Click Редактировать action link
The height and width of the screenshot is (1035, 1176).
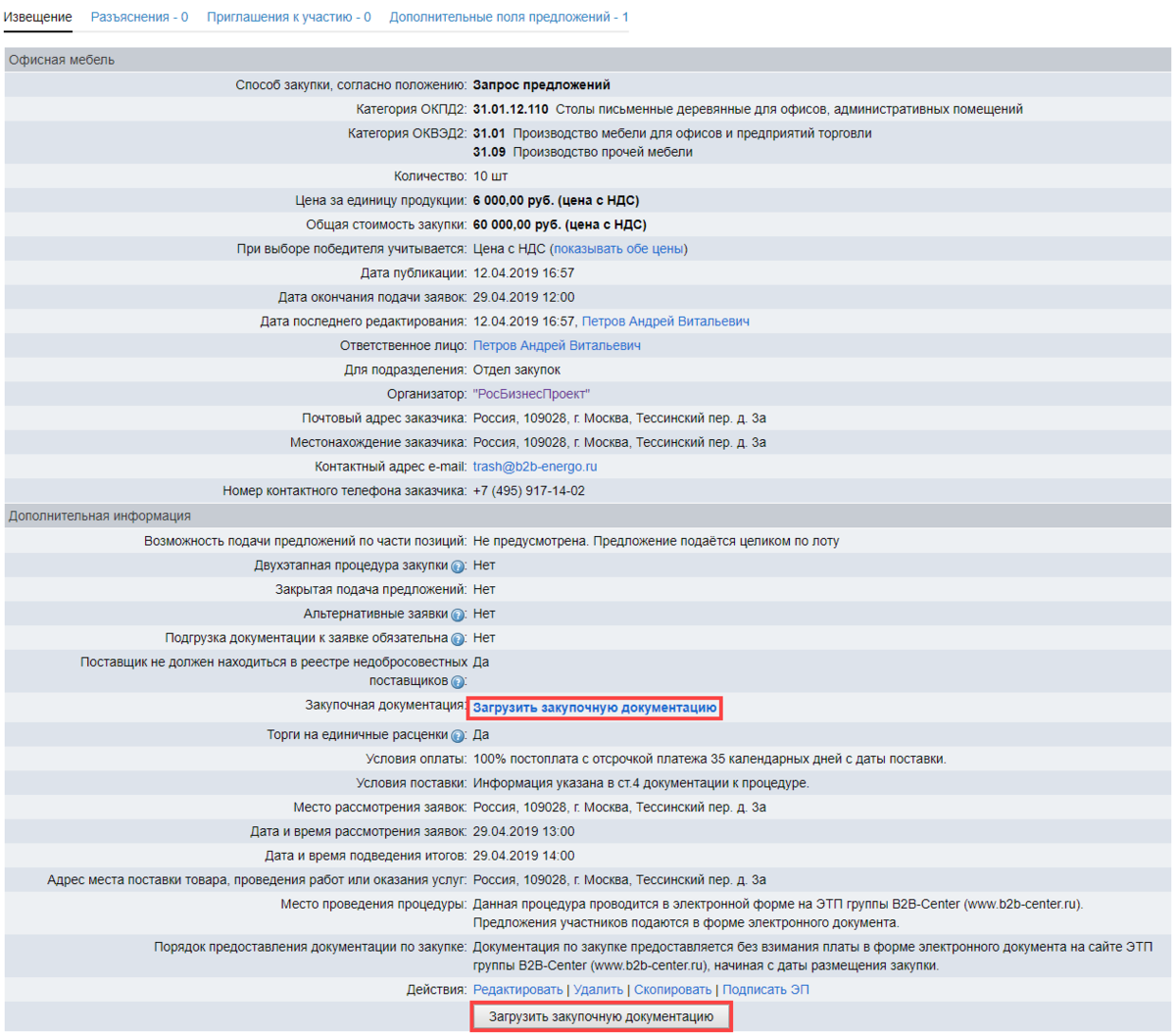click(517, 990)
